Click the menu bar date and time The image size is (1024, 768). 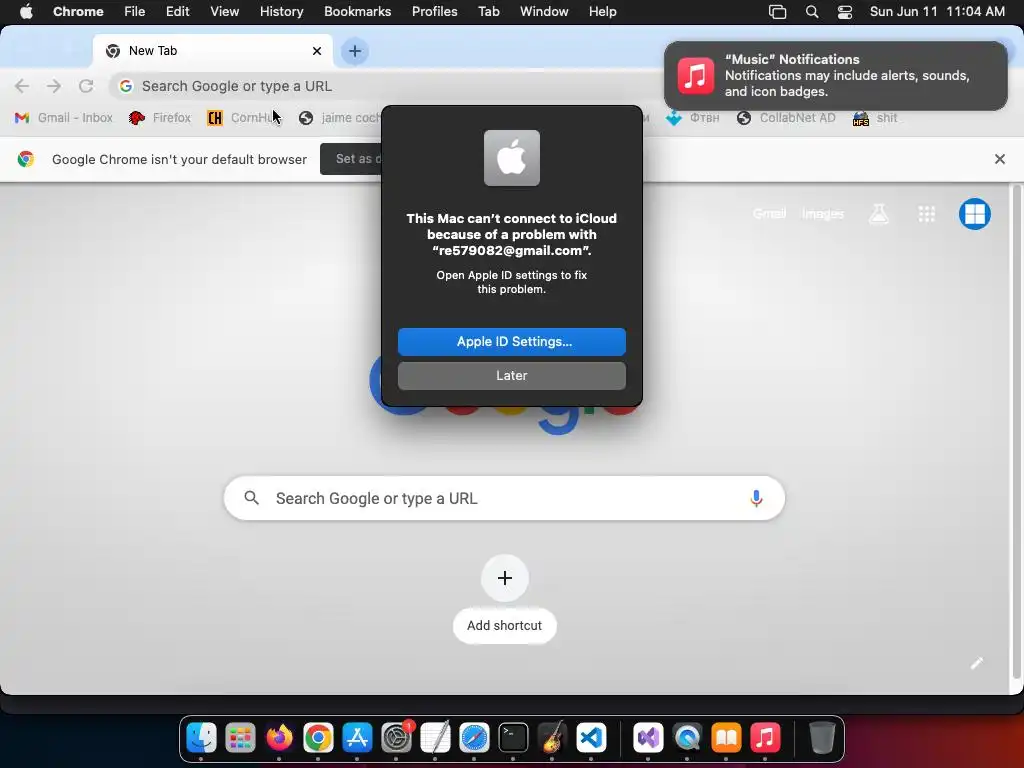point(937,12)
